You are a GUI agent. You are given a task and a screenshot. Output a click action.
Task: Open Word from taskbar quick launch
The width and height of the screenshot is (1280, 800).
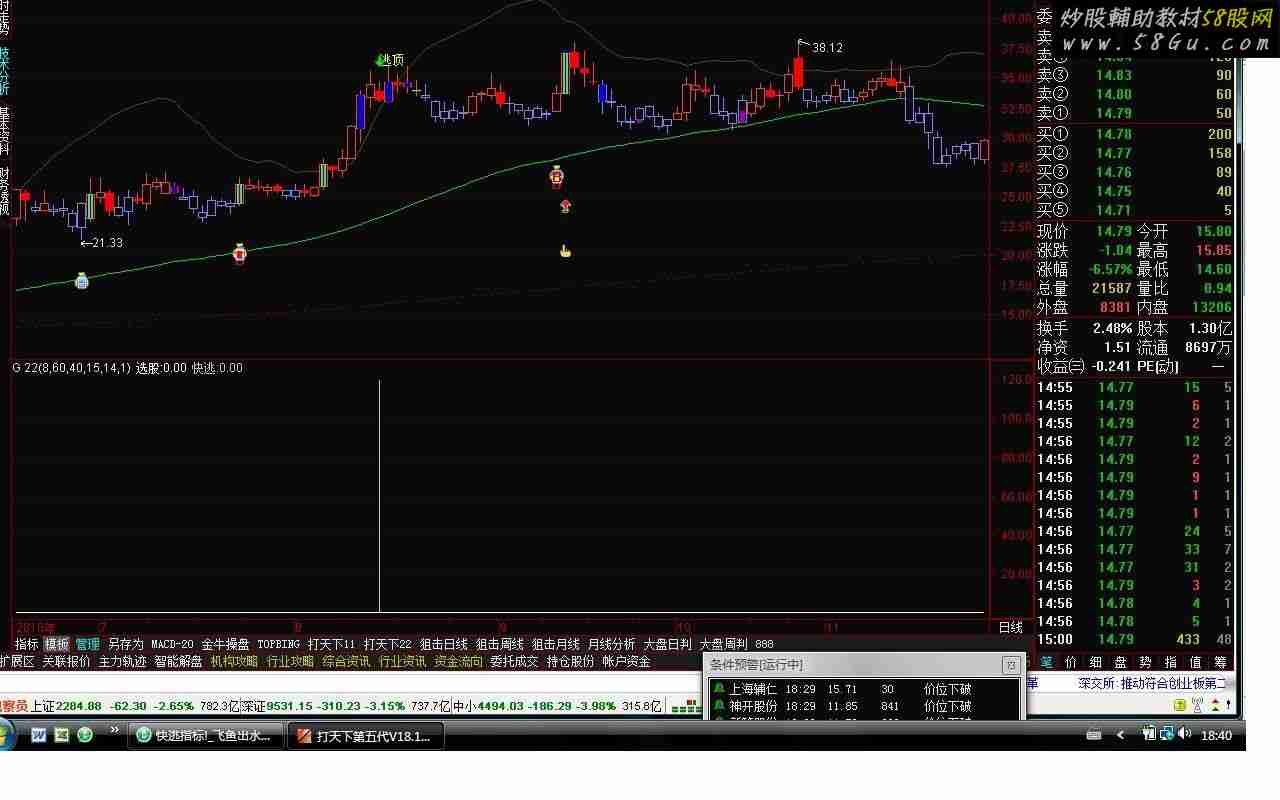click(39, 735)
